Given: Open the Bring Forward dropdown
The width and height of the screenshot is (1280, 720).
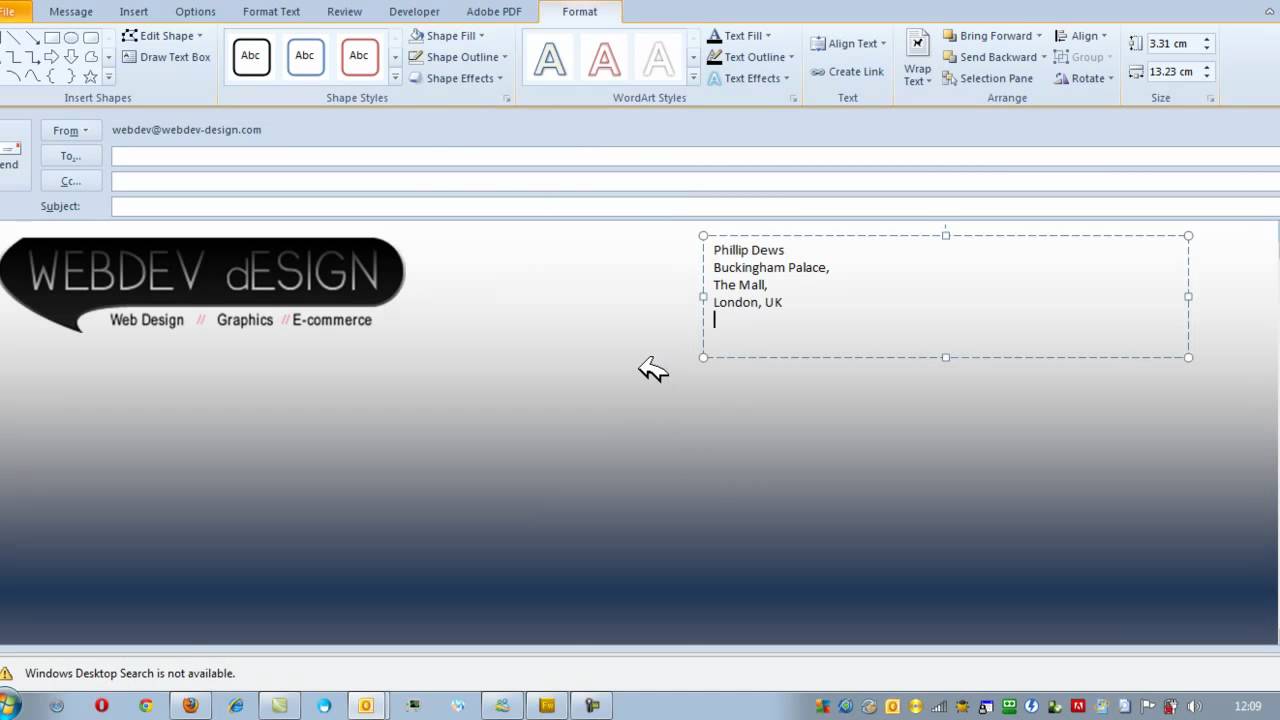Looking at the screenshot, I should click(992, 36).
